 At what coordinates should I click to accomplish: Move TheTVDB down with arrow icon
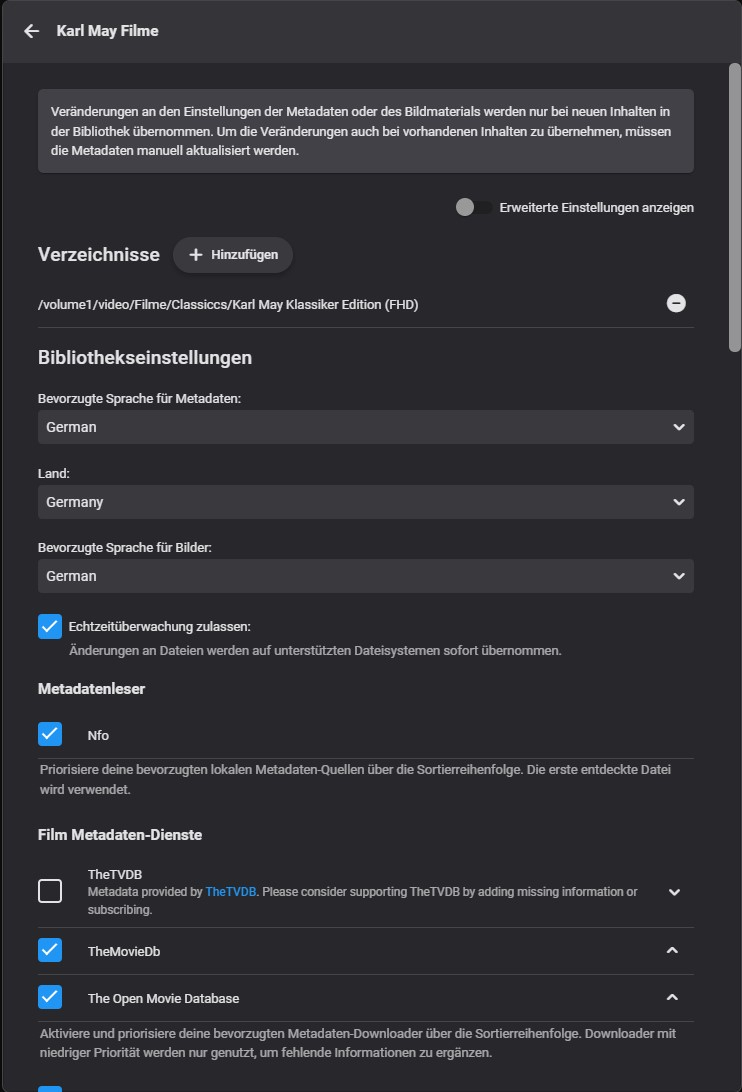[x=674, y=892]
